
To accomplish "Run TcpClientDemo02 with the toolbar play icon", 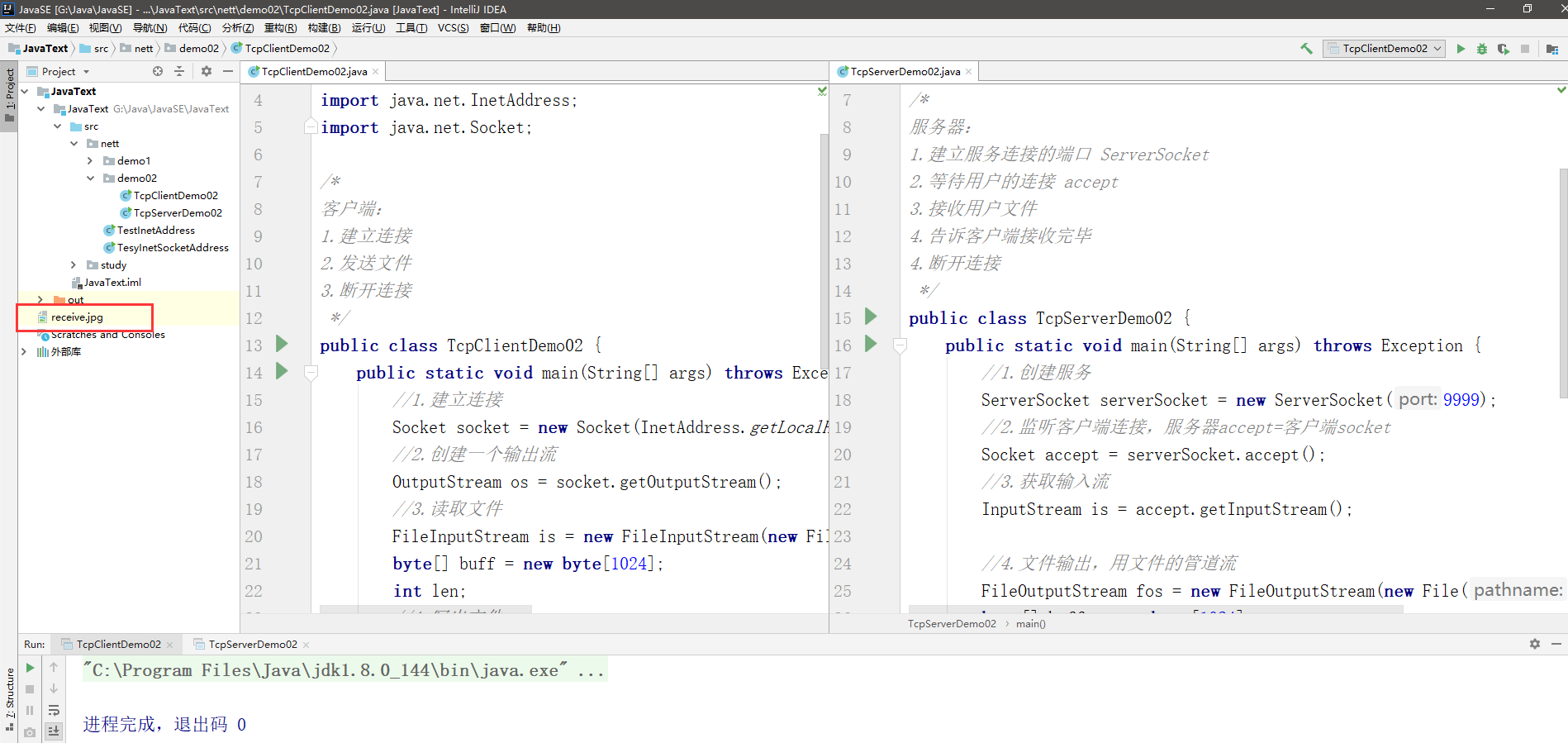I will [x=1461, y=49].
